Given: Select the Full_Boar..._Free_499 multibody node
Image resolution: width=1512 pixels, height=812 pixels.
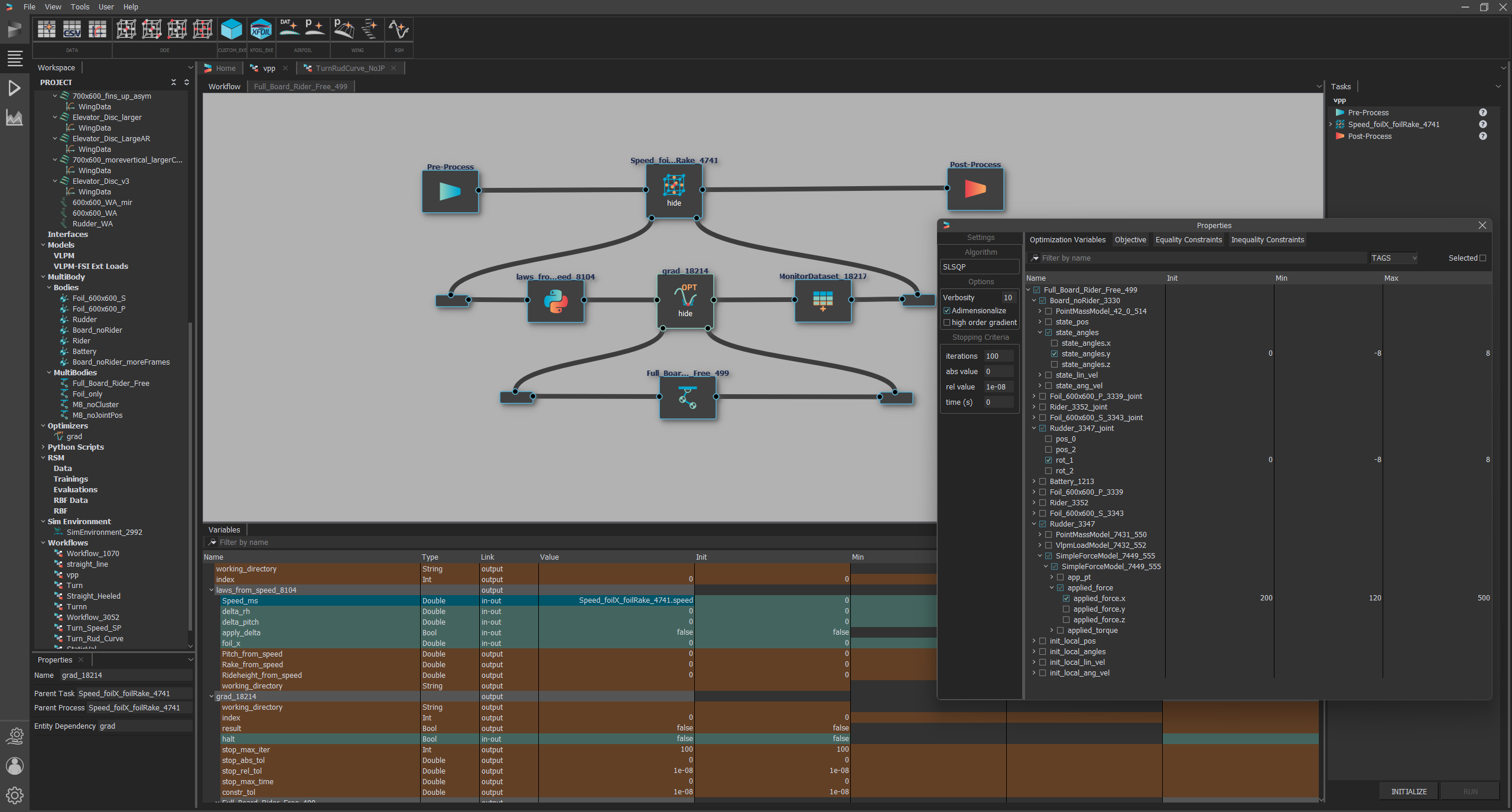Looking at the screenshot, I should pyautogui.click(x=688, y=398).
